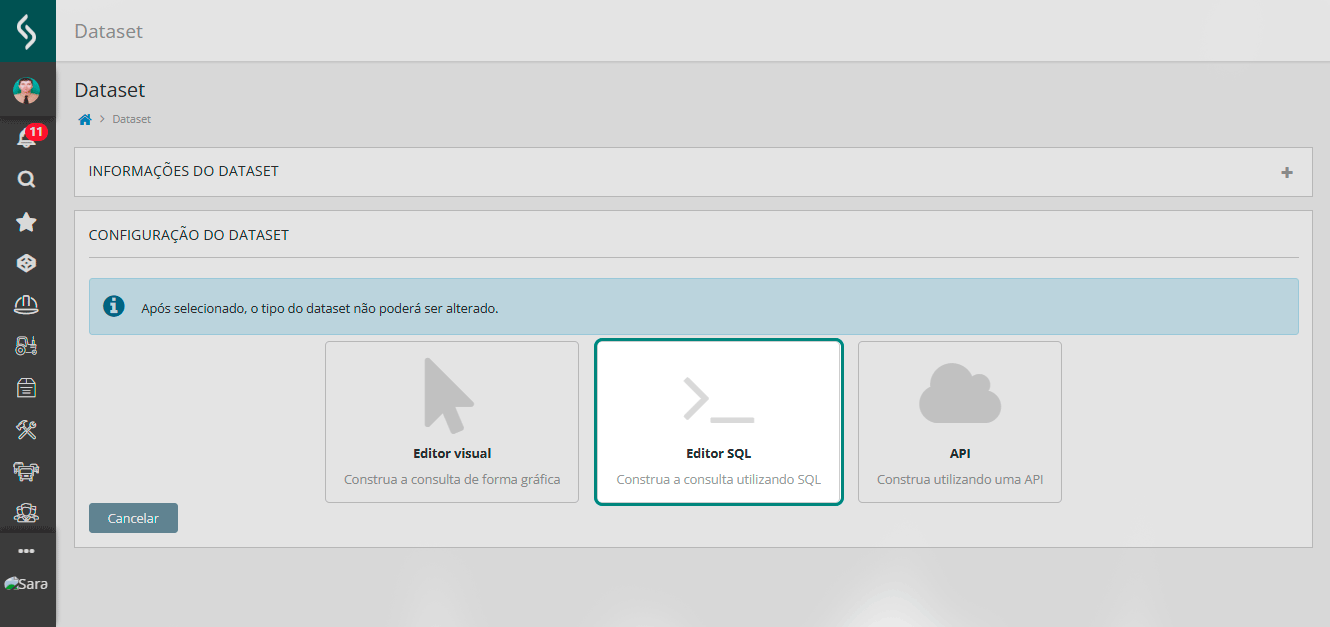Screen dimensions: 1330x627
Task: Choose the API dataset type card
Action: (x=960, y=422)
